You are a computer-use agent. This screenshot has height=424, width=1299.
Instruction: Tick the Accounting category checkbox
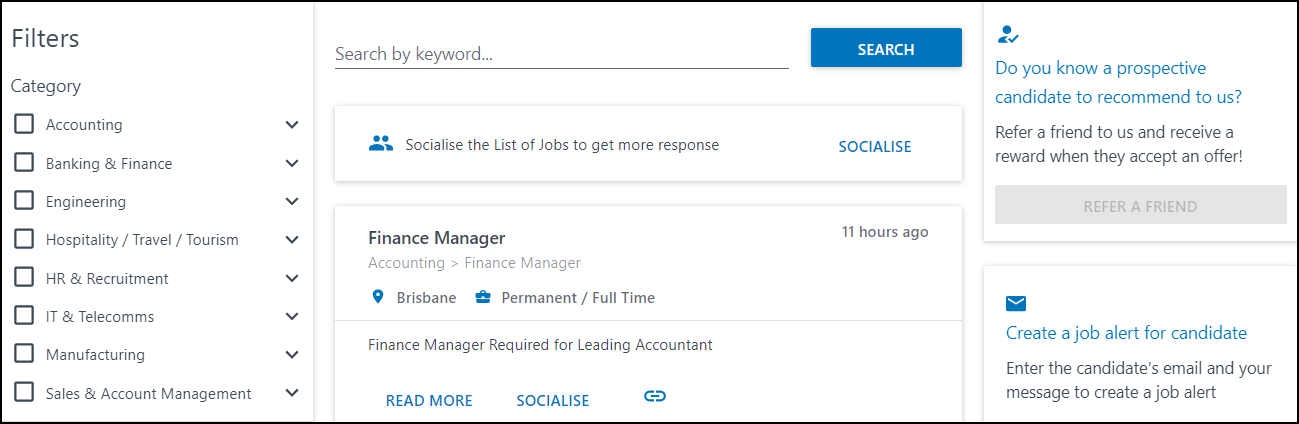[24, 124]
